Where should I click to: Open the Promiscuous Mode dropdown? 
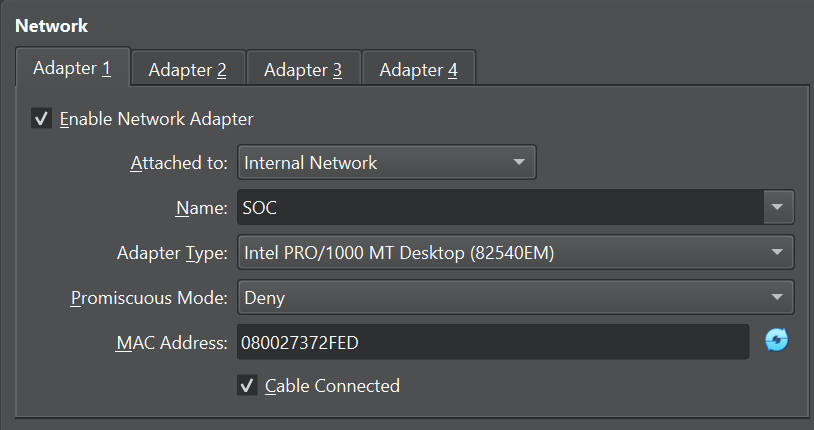(515, 297)
